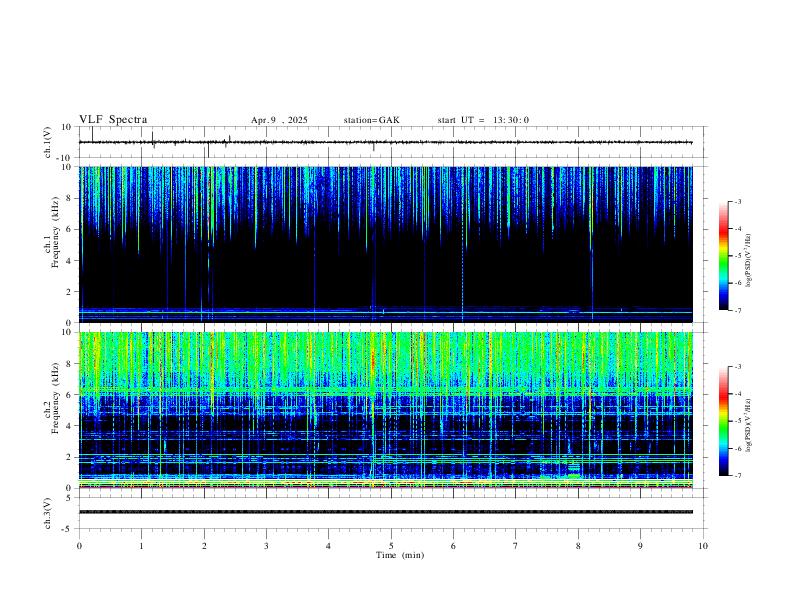Click the "ch.3(V)" axis label

coord(48,513)
